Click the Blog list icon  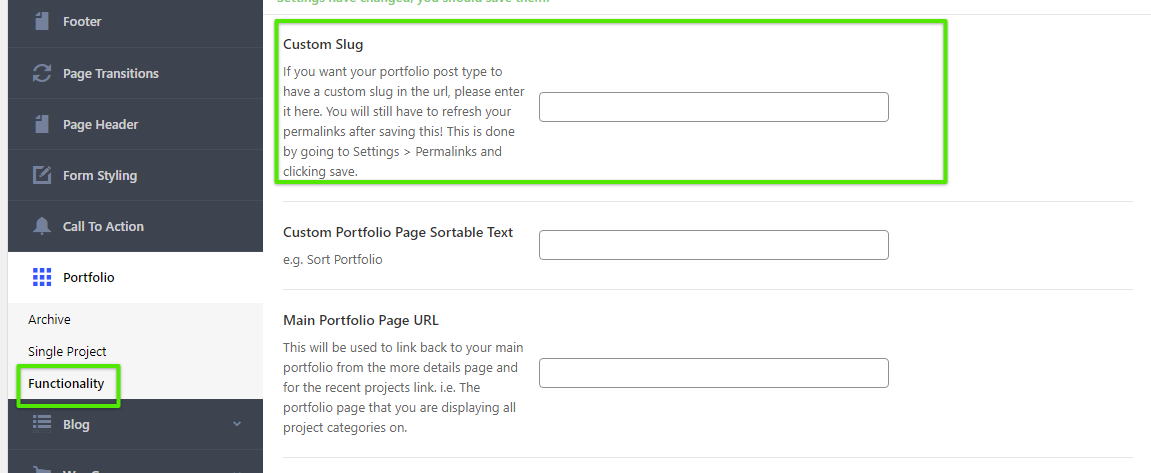click(42, 424)
